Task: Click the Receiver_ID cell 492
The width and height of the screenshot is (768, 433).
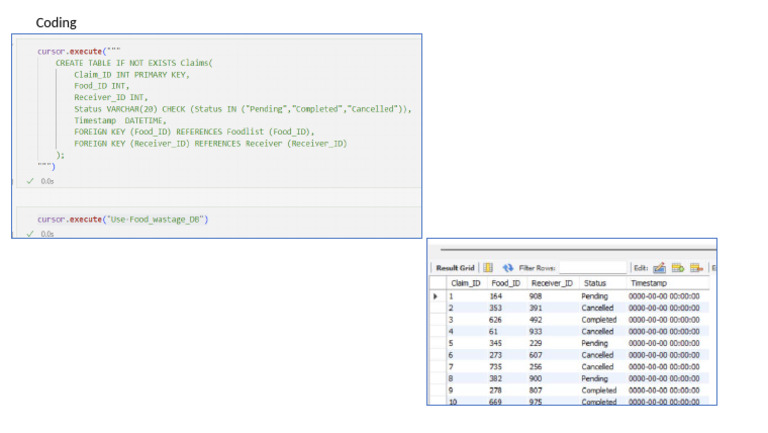Action: tap(535, 320)
